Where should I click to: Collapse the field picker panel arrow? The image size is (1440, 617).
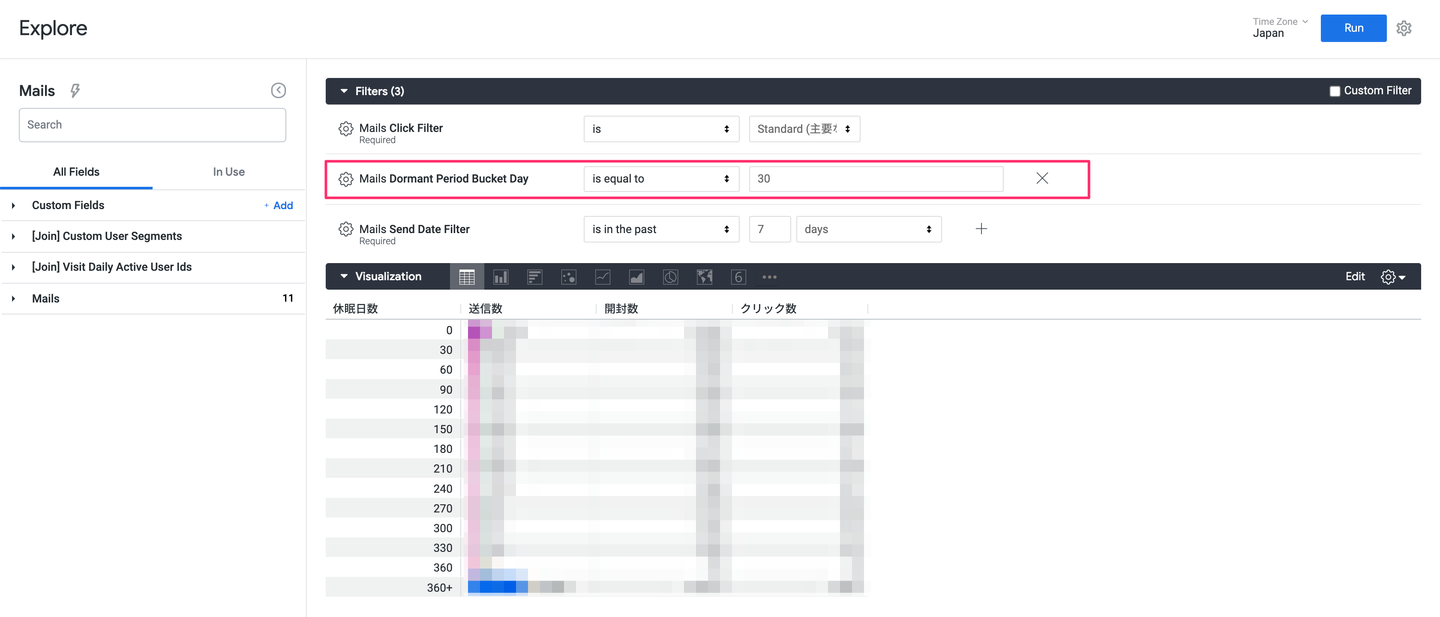click(278, 90)
